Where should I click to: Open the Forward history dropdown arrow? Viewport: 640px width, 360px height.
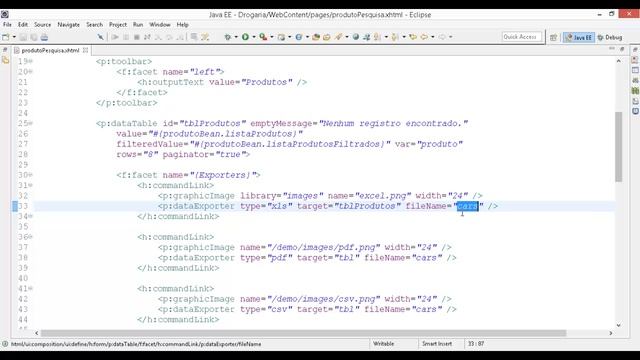point(451,37)
